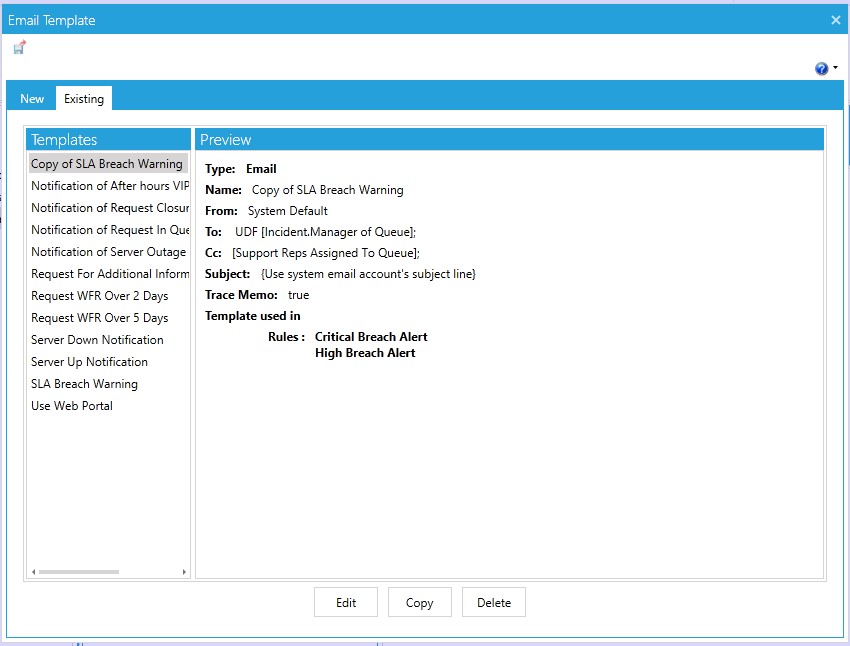Click the Edit button
Viewport: 850px width, 646px height.
(346, 602)
